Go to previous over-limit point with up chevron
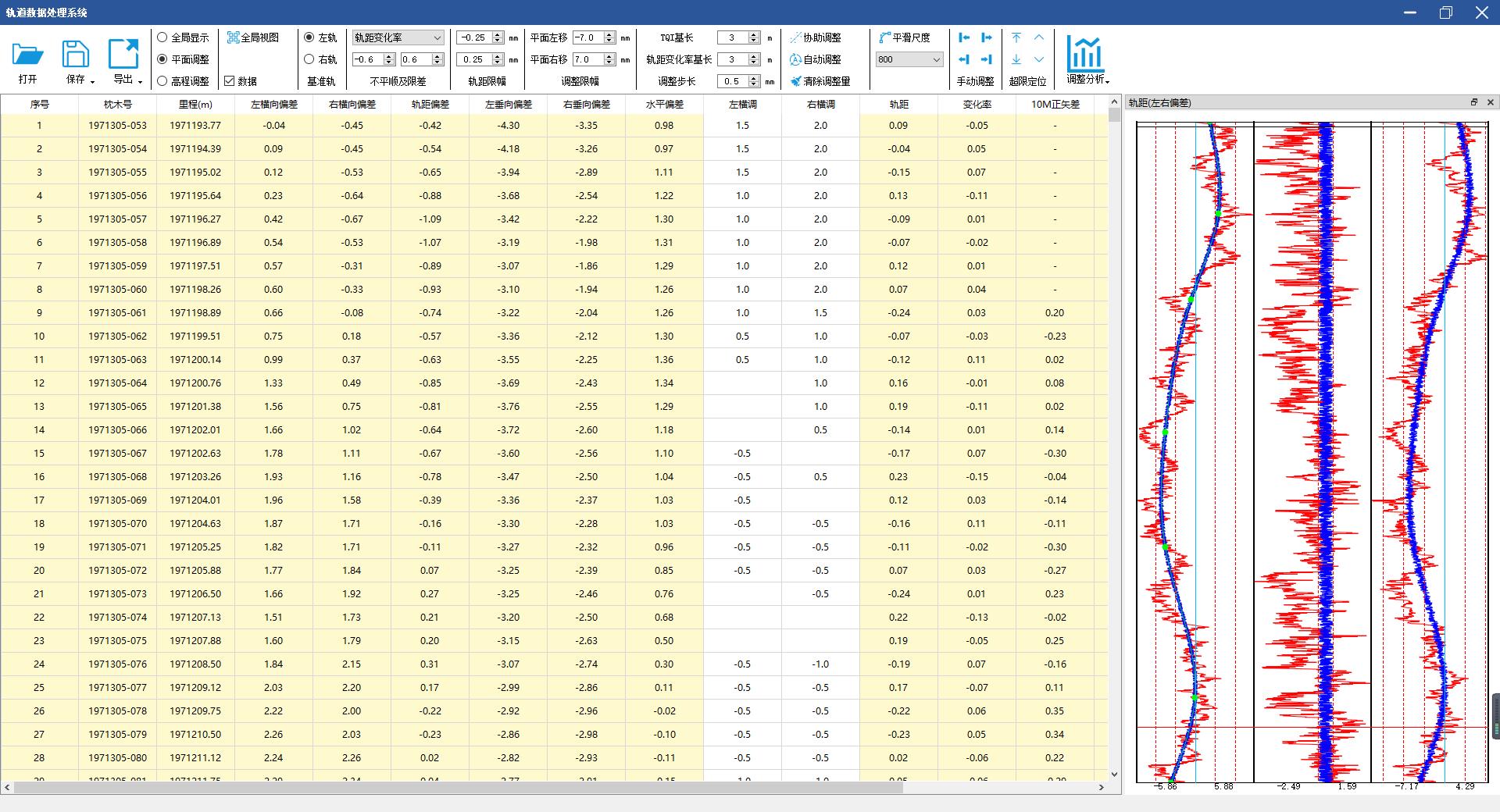 [x=1039, y=37]
